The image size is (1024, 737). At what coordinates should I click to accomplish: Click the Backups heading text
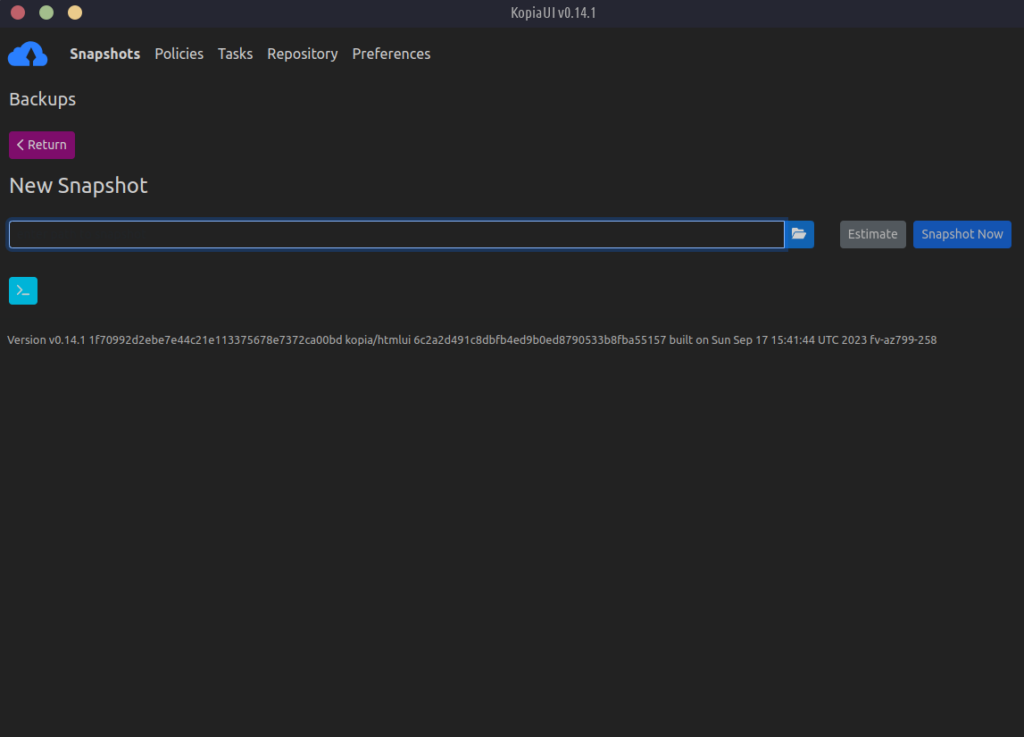point(42,99)
